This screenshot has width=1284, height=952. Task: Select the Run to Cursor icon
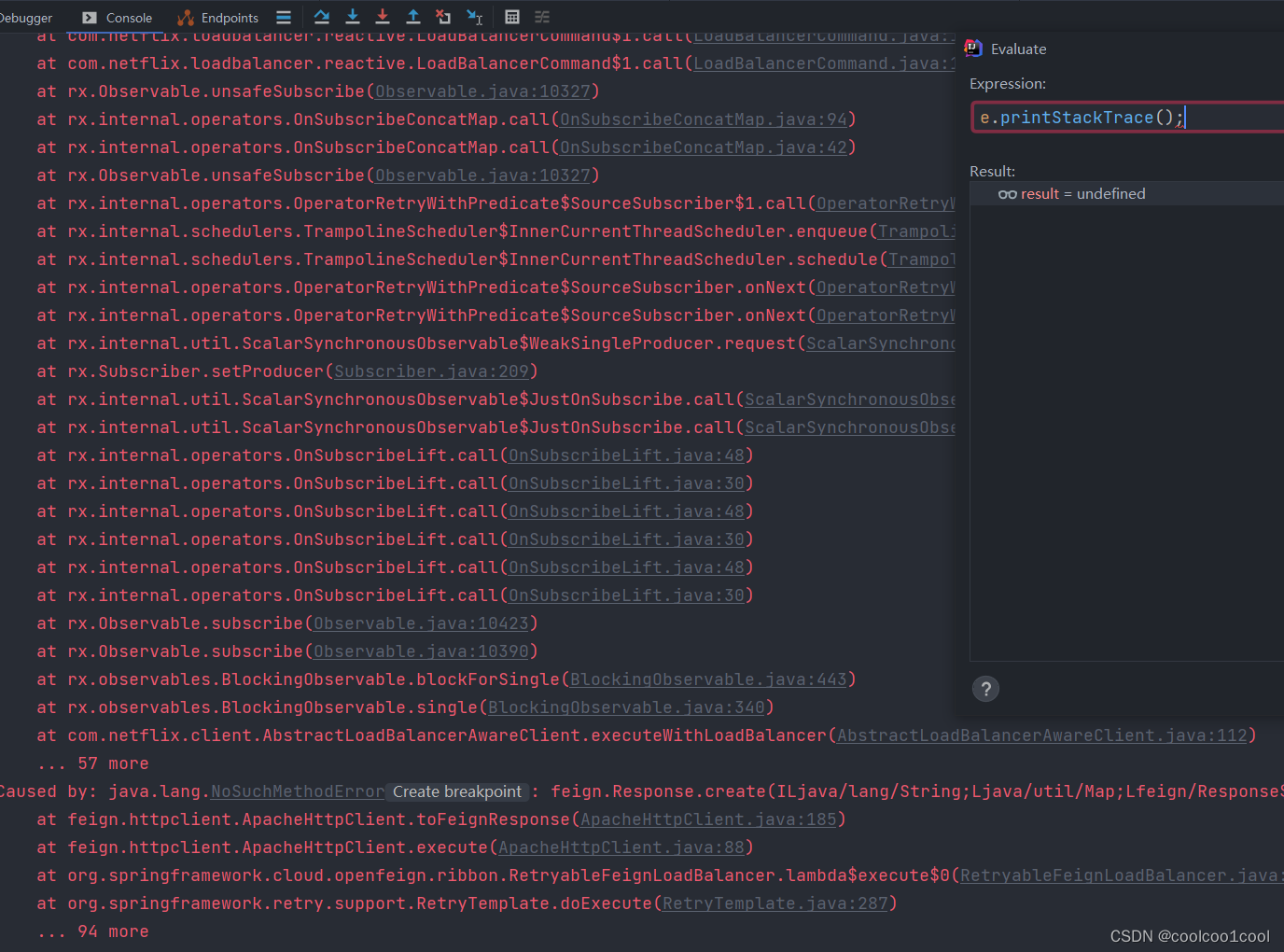[x=475, y=17]
